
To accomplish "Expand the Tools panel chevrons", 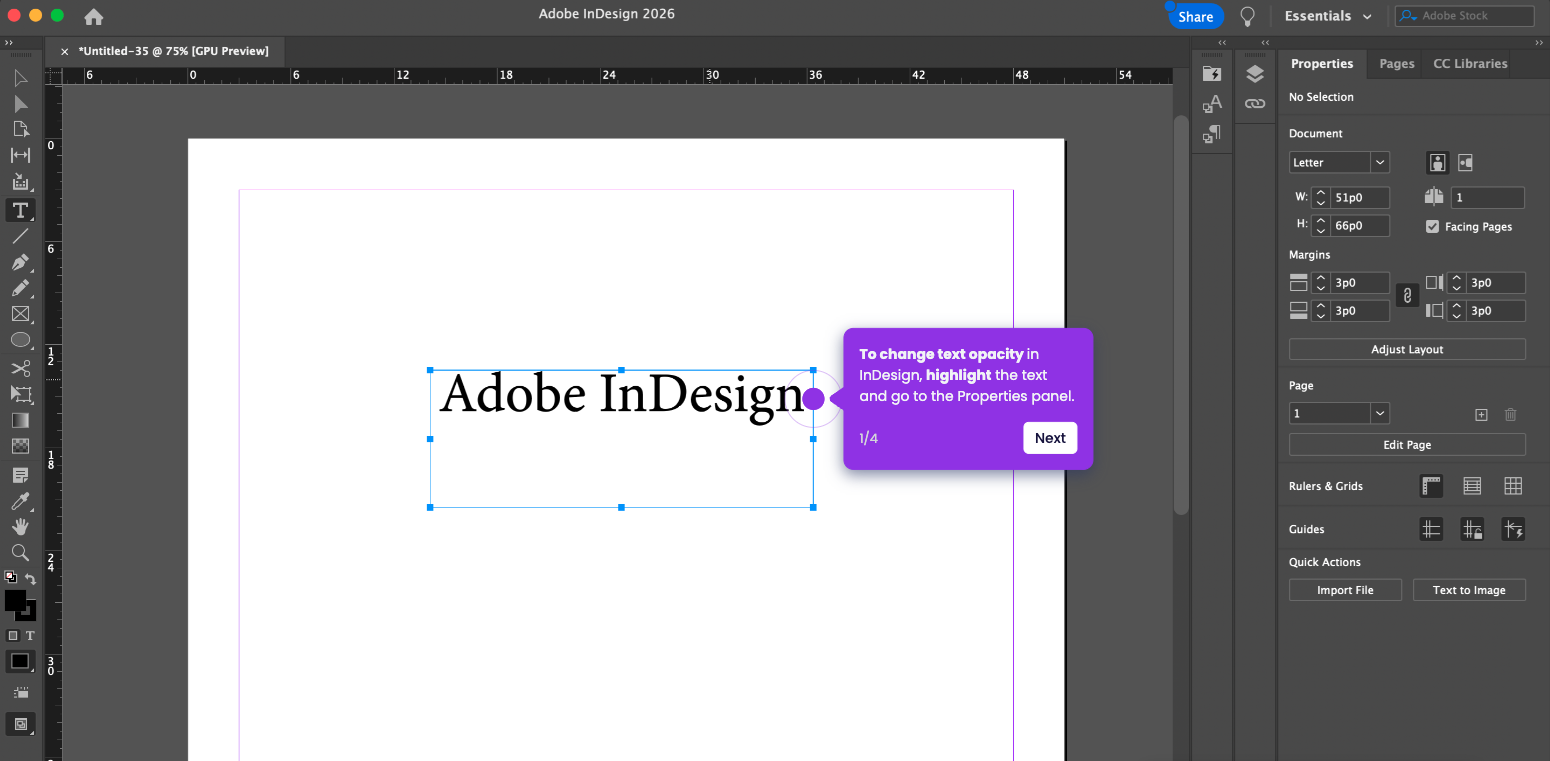I will coord(8,43).
